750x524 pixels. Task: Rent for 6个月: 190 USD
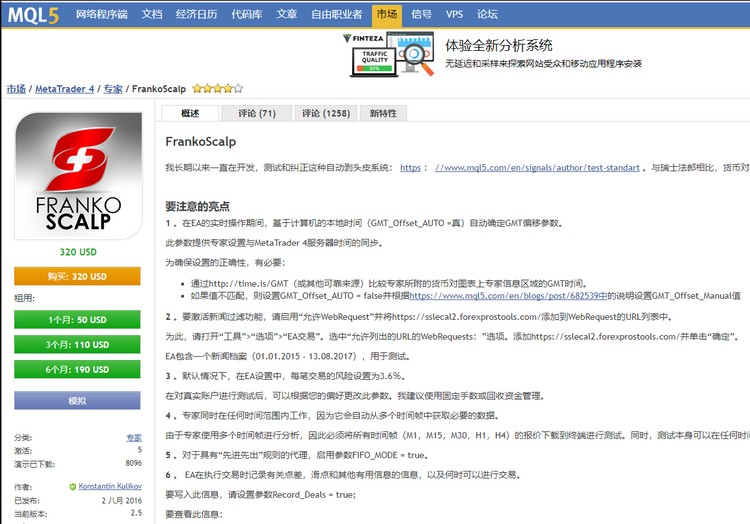pos(77,370)
